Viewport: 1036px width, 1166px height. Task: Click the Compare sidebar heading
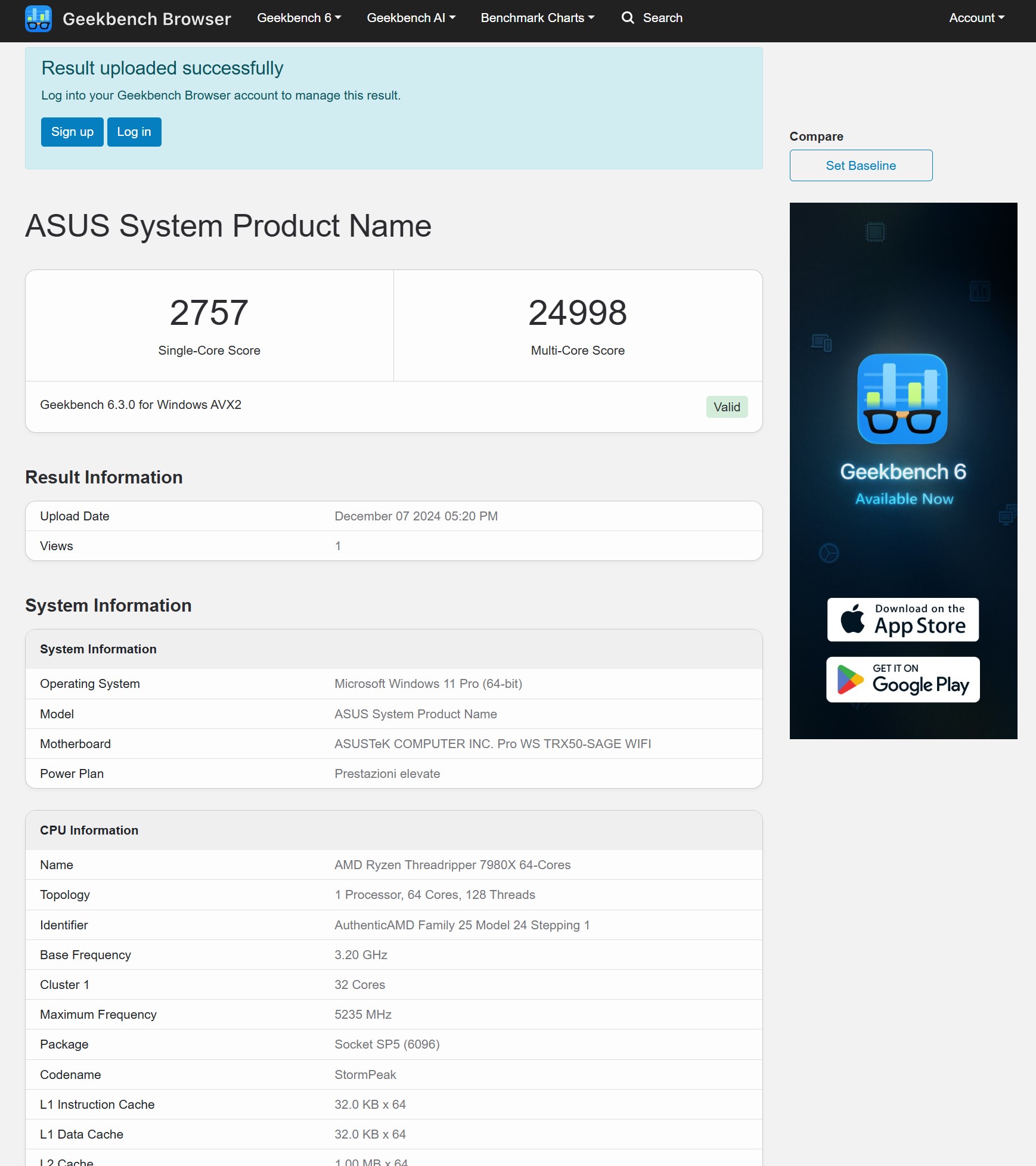pyautogui.click(x=816, y=137)
